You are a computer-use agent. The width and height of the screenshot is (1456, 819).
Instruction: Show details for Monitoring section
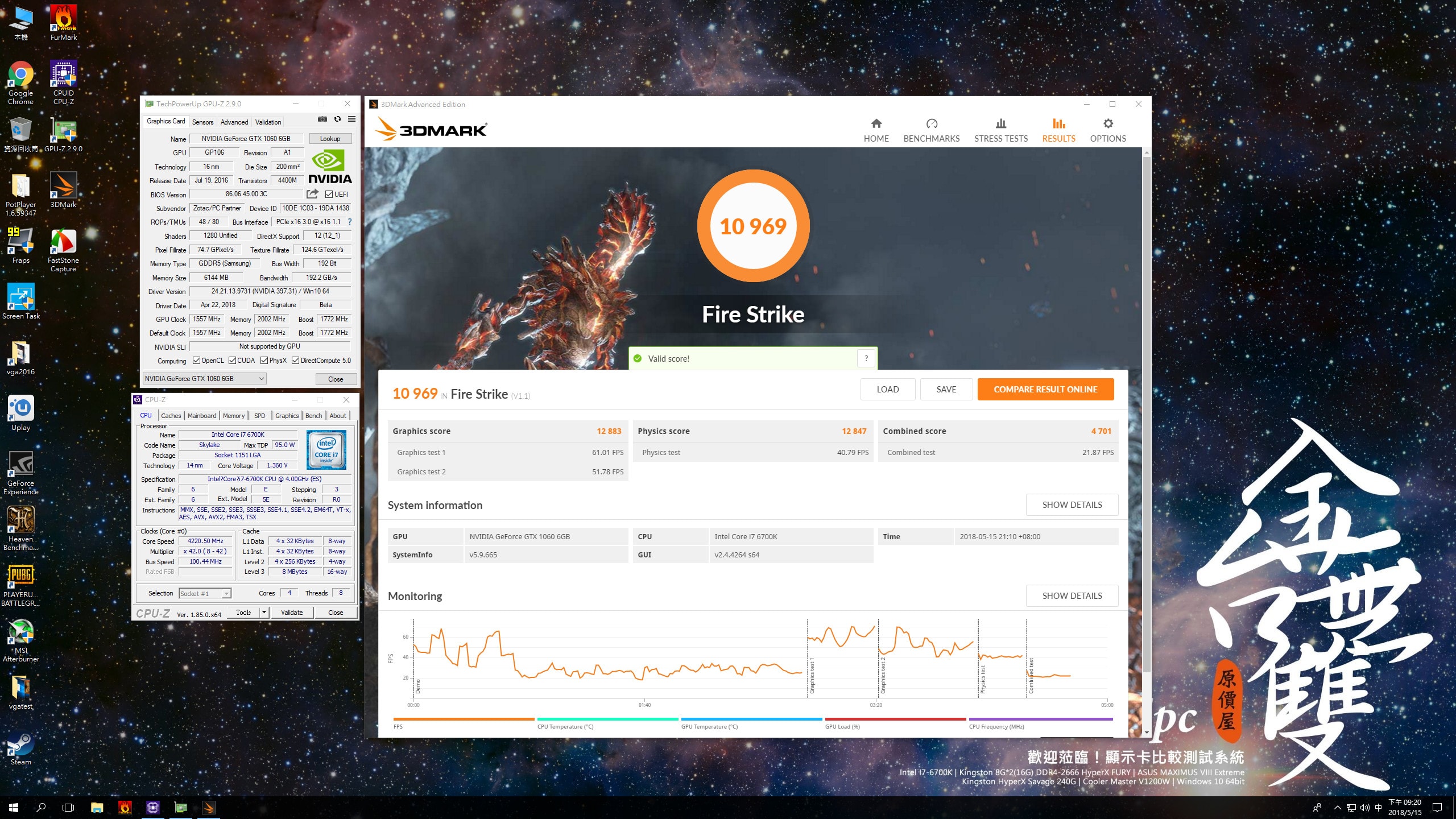tap(1072, 596)
